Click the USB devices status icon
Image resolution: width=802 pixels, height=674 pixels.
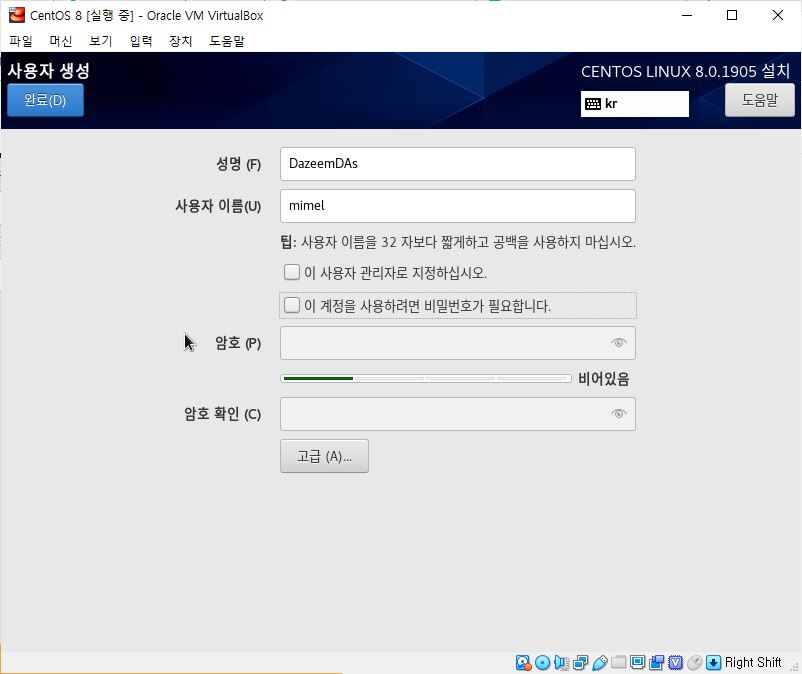pos(599,662)
